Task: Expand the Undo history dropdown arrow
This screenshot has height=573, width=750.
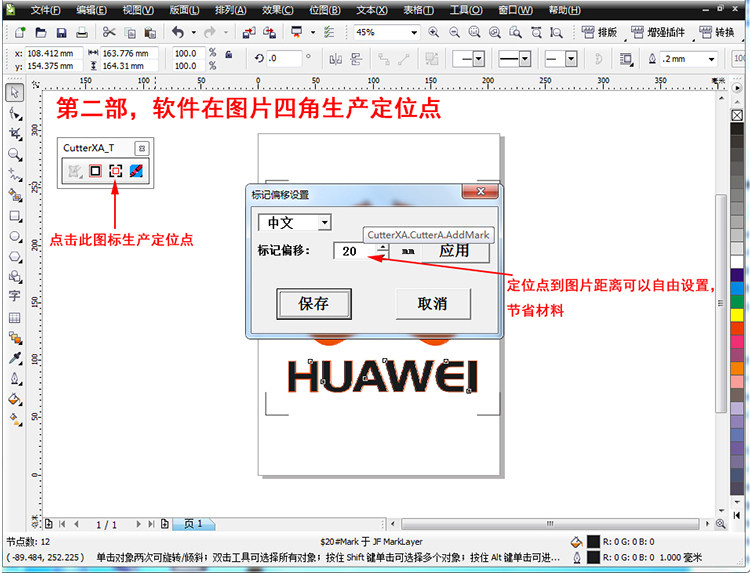Action: click(194, 33)
